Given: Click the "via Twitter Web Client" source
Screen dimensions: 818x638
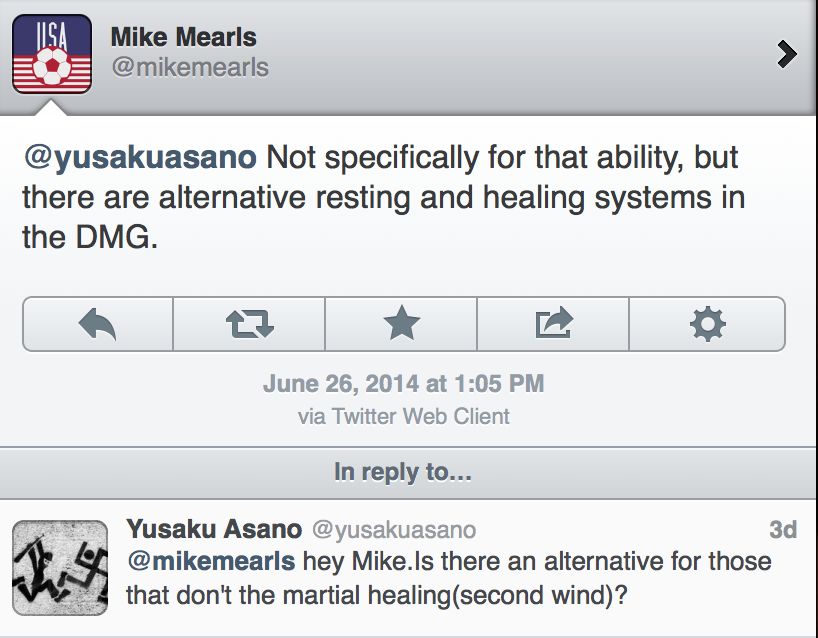Looking at the screenshot, I should (x=403, y=416).
